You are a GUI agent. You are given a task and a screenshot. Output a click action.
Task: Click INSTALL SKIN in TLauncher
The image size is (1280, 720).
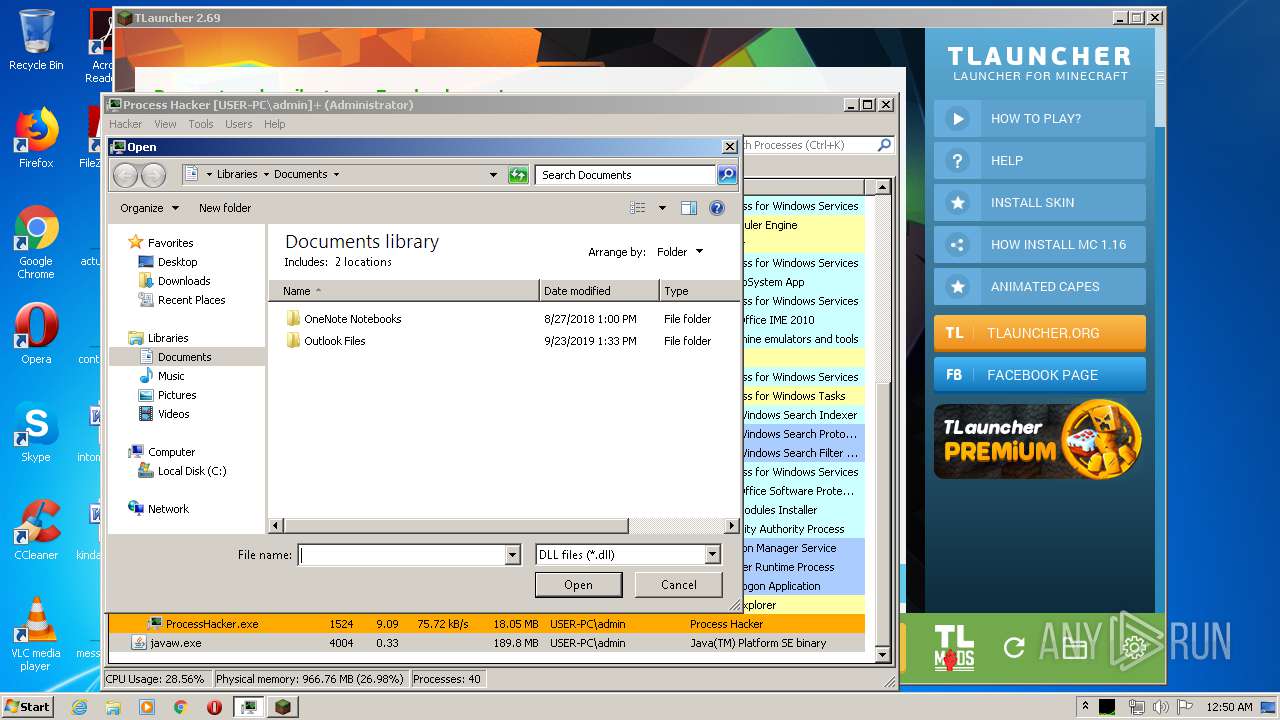pos(1040,203)
